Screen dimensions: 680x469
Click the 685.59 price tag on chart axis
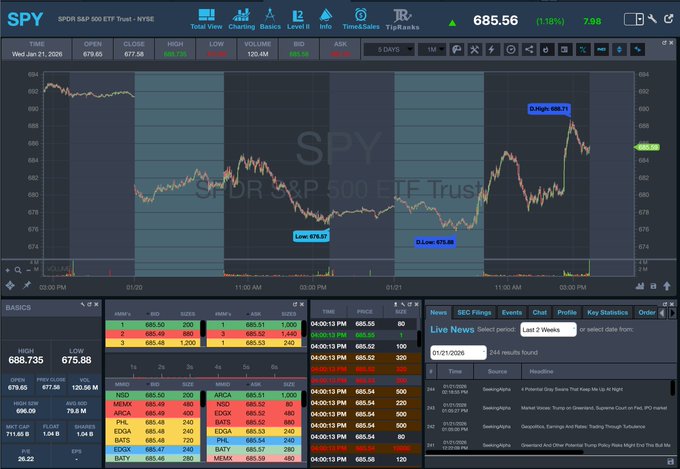[x=647, y=148]
